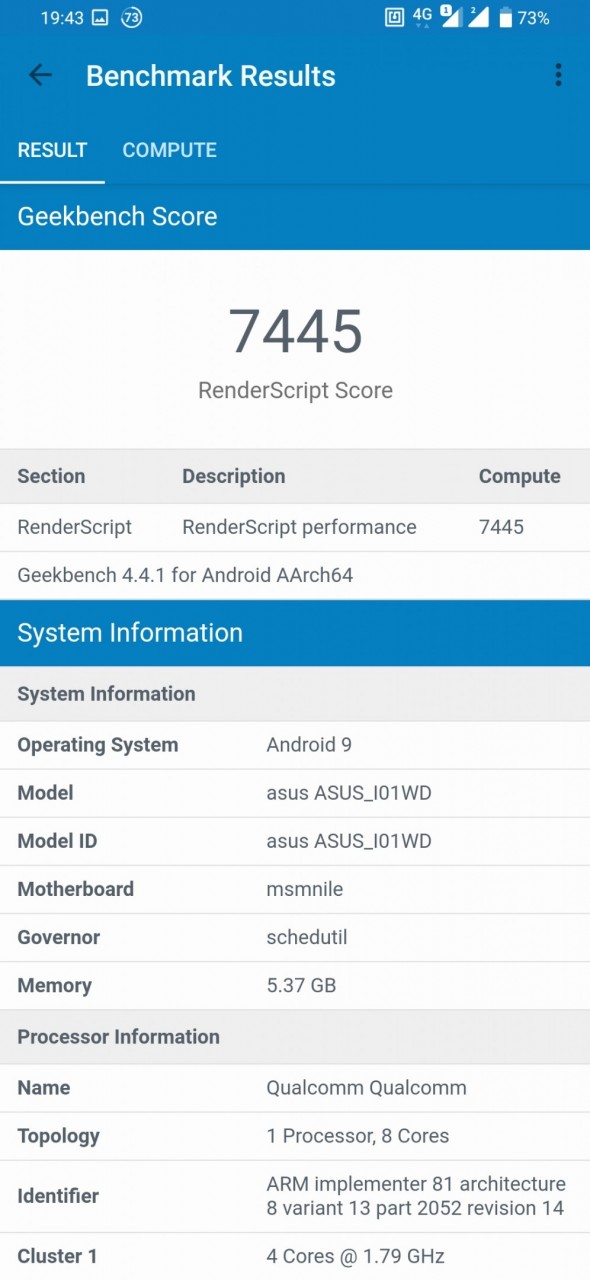
Task: Tap the 7445 RenderScript score
Action: coord(295,332)
